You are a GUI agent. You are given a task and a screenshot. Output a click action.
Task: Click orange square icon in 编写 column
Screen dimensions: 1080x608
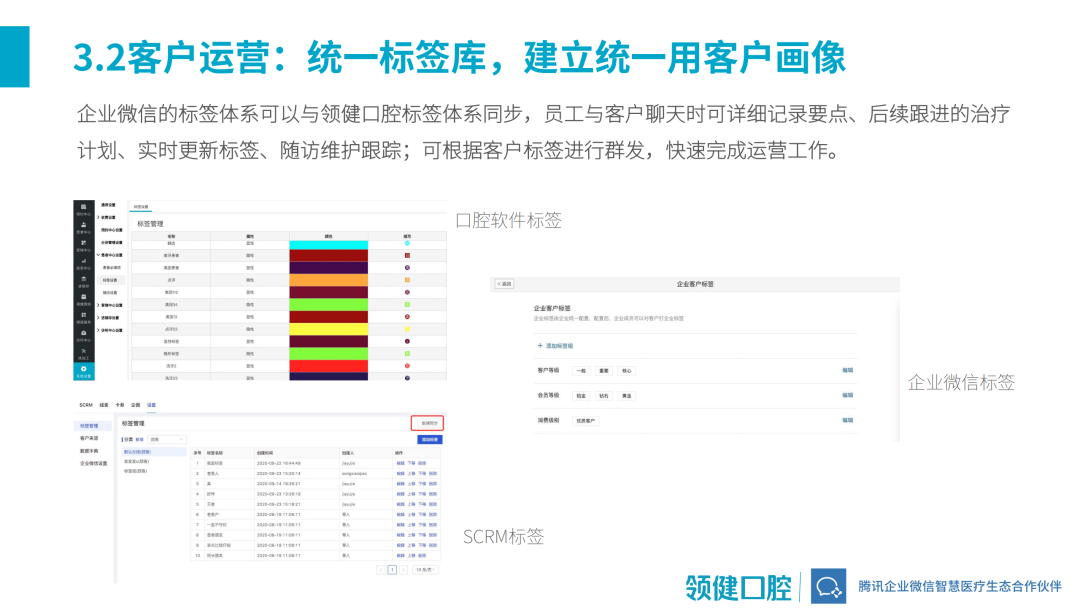407,280
